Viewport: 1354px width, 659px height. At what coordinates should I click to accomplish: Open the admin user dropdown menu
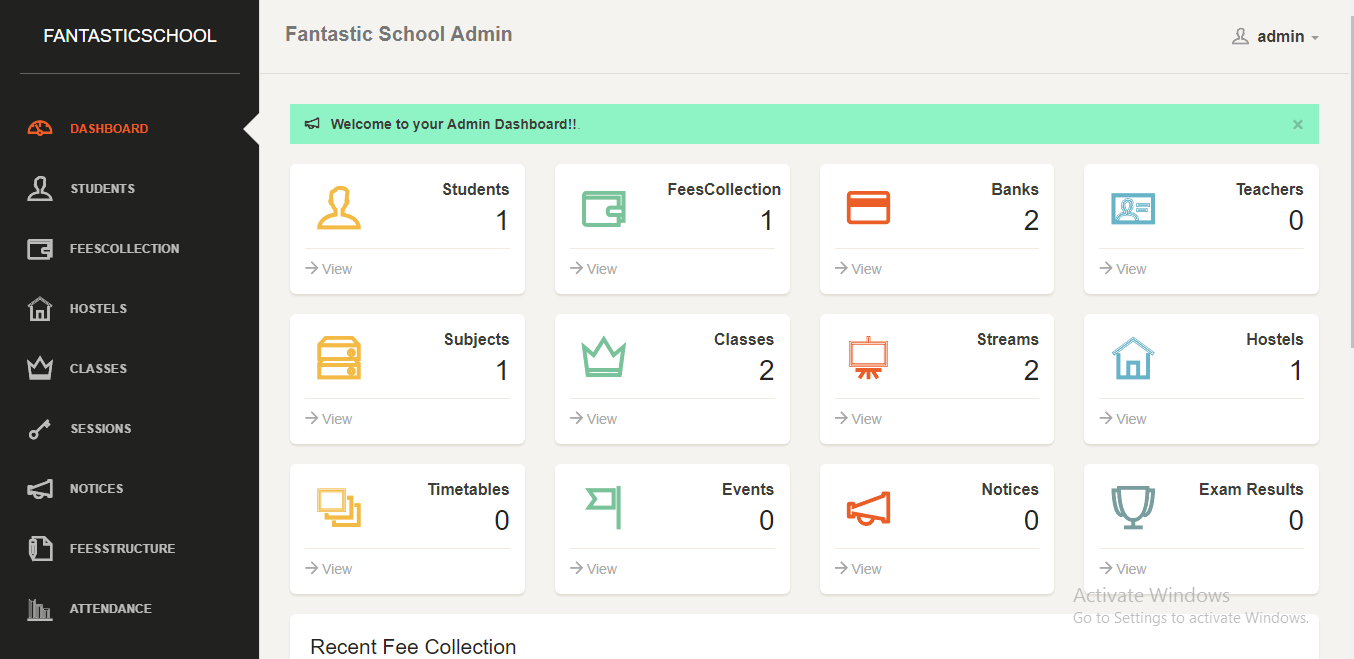tap(1275, 37)
